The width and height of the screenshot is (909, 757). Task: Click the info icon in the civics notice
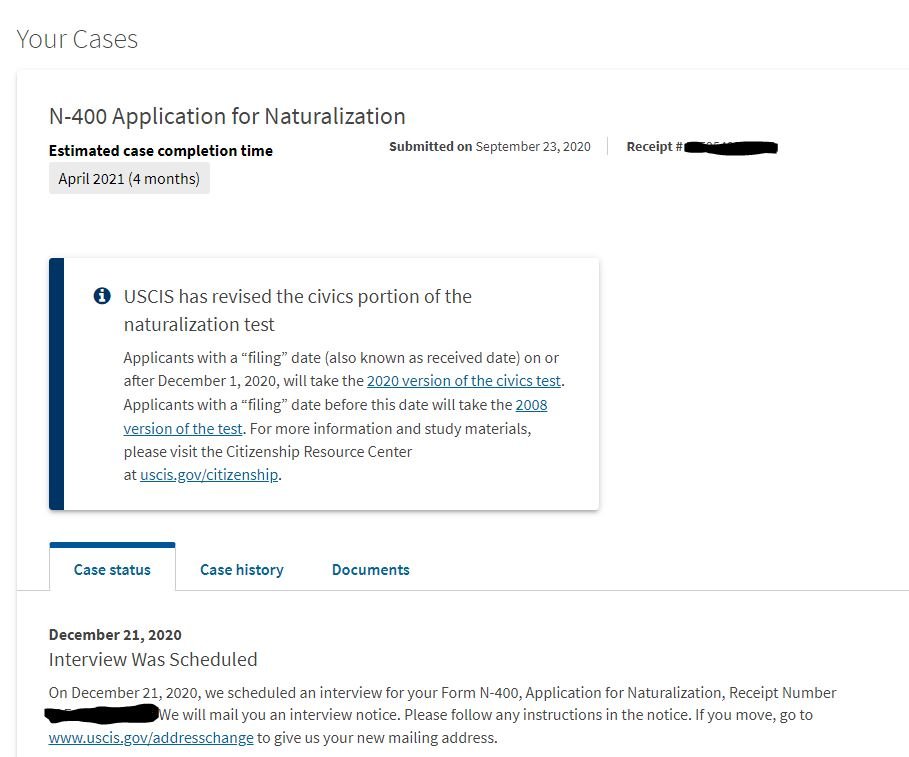pos(101,296)
